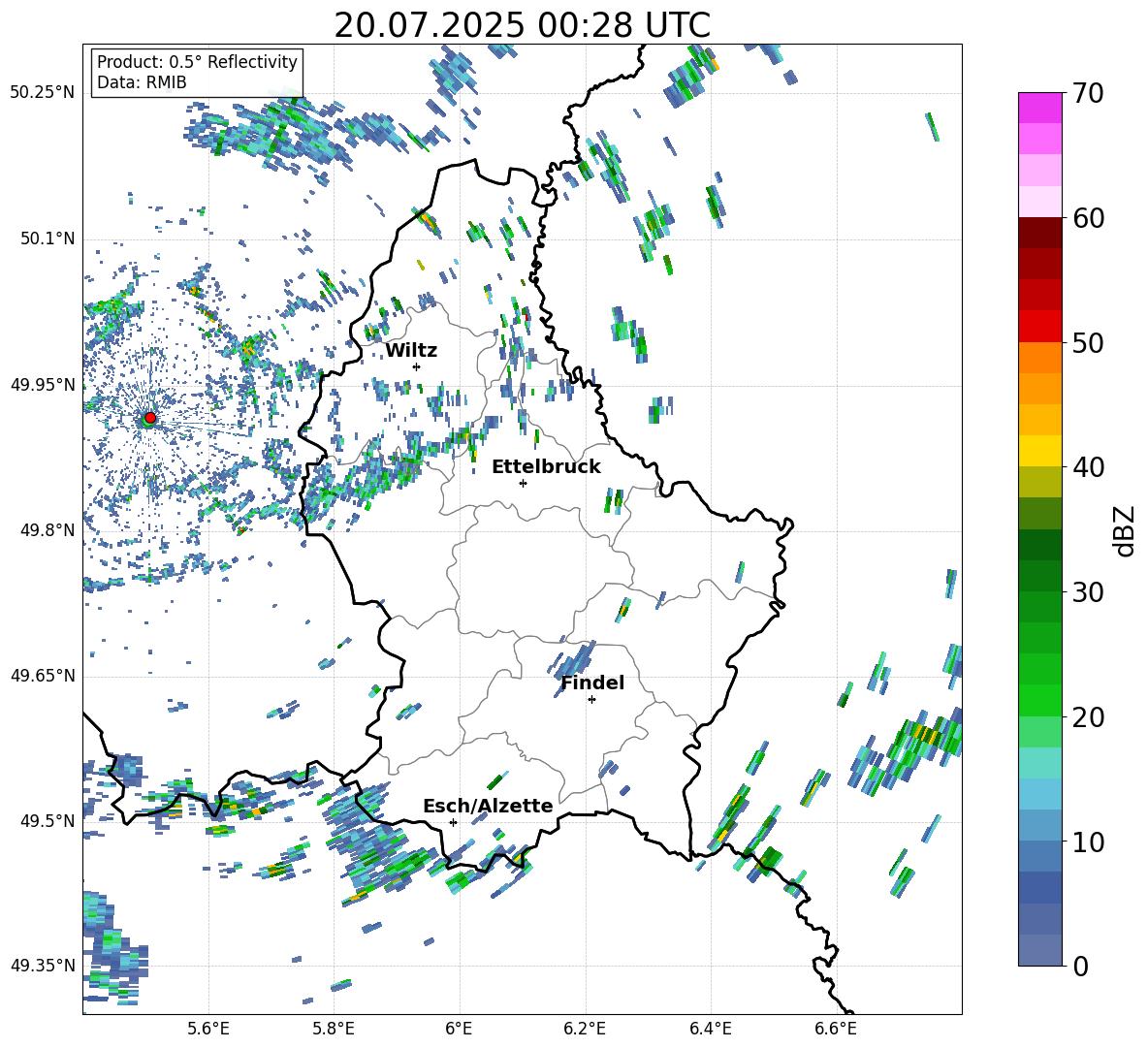Click the orange colorbar swatch just below 50
1148x1048 pixels.
[x=1039, y=358]
